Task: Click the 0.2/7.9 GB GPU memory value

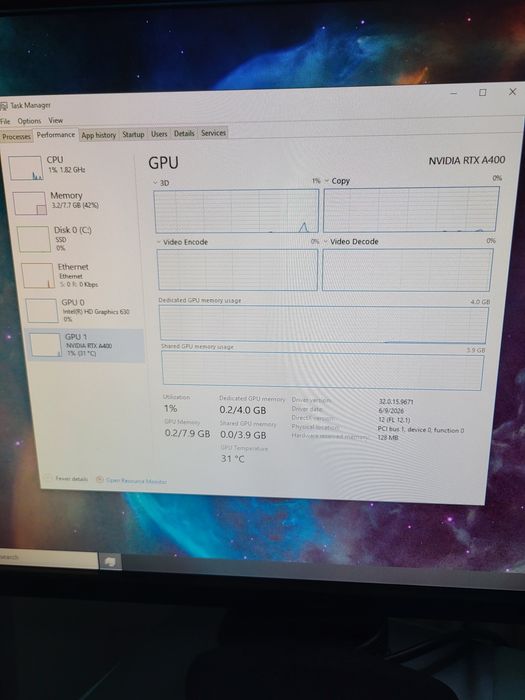Action: pos(187,433)
